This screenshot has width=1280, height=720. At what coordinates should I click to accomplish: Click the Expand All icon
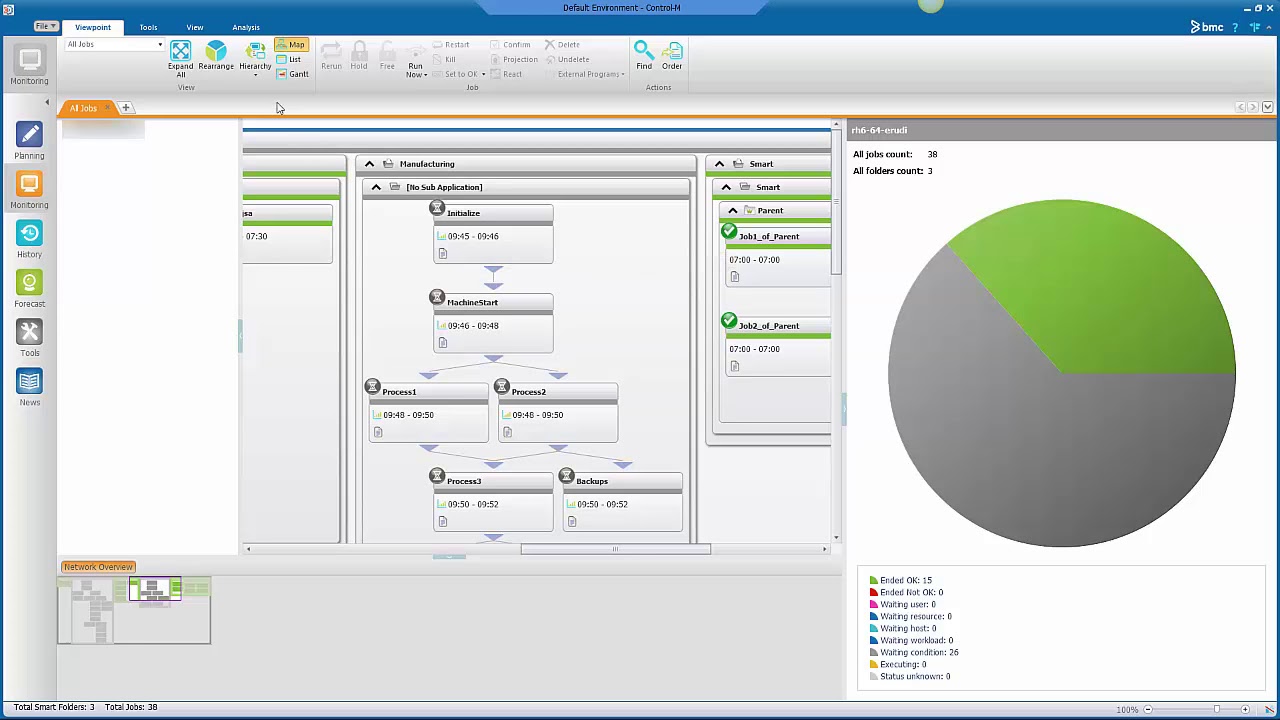[180, 52]
